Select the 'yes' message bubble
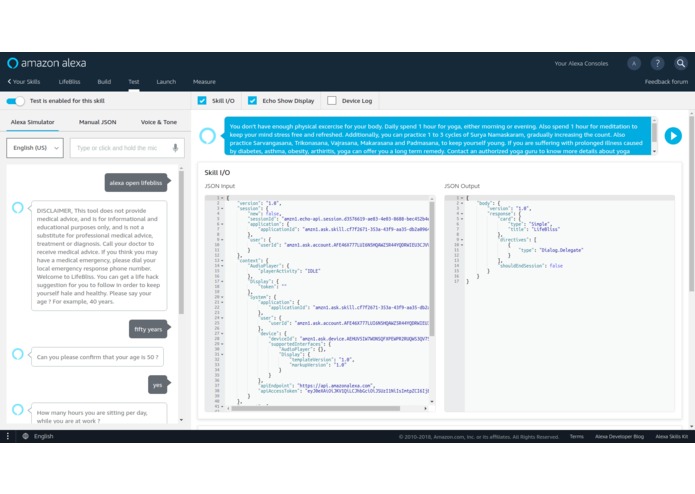 (x=157, y=385)
